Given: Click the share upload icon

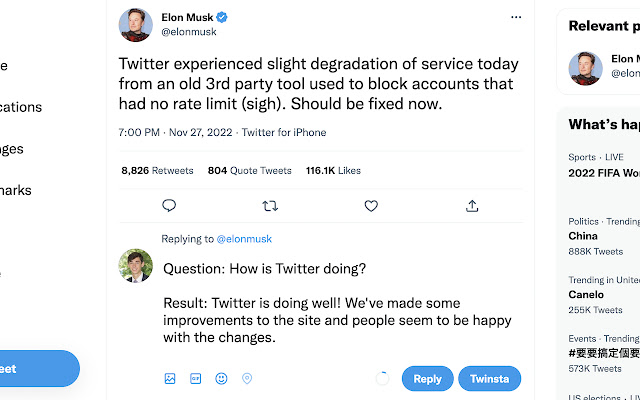Looking at the screenshot, I should (x=472, y=206).
